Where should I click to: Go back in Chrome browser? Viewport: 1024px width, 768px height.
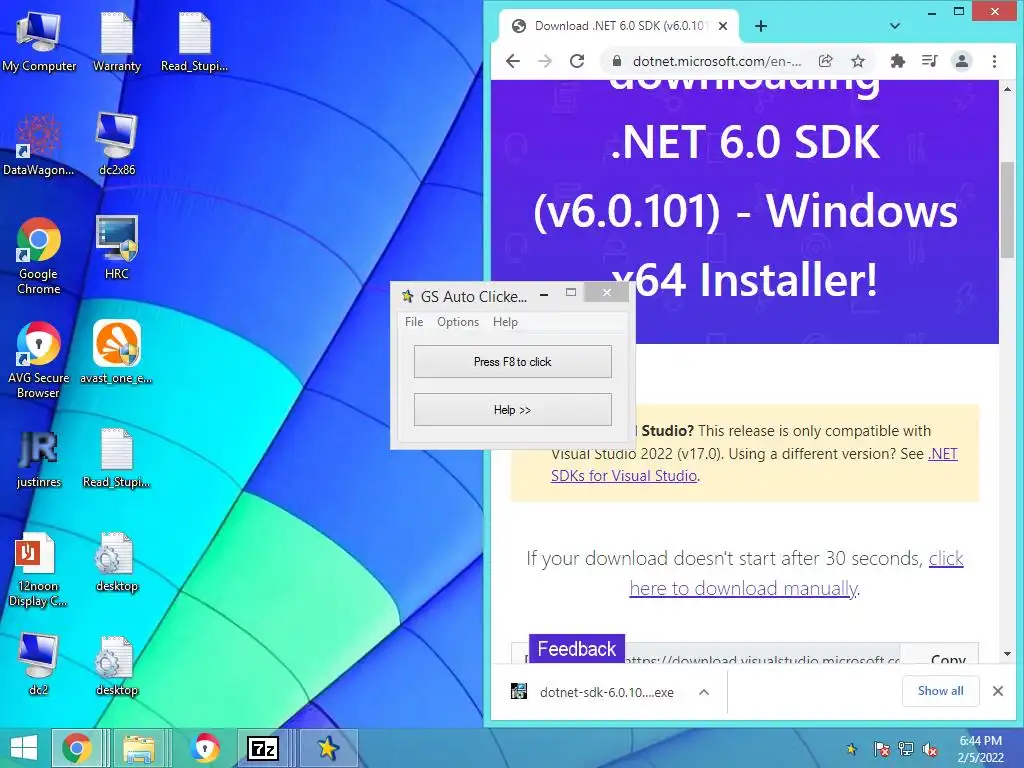click(513, 61)
